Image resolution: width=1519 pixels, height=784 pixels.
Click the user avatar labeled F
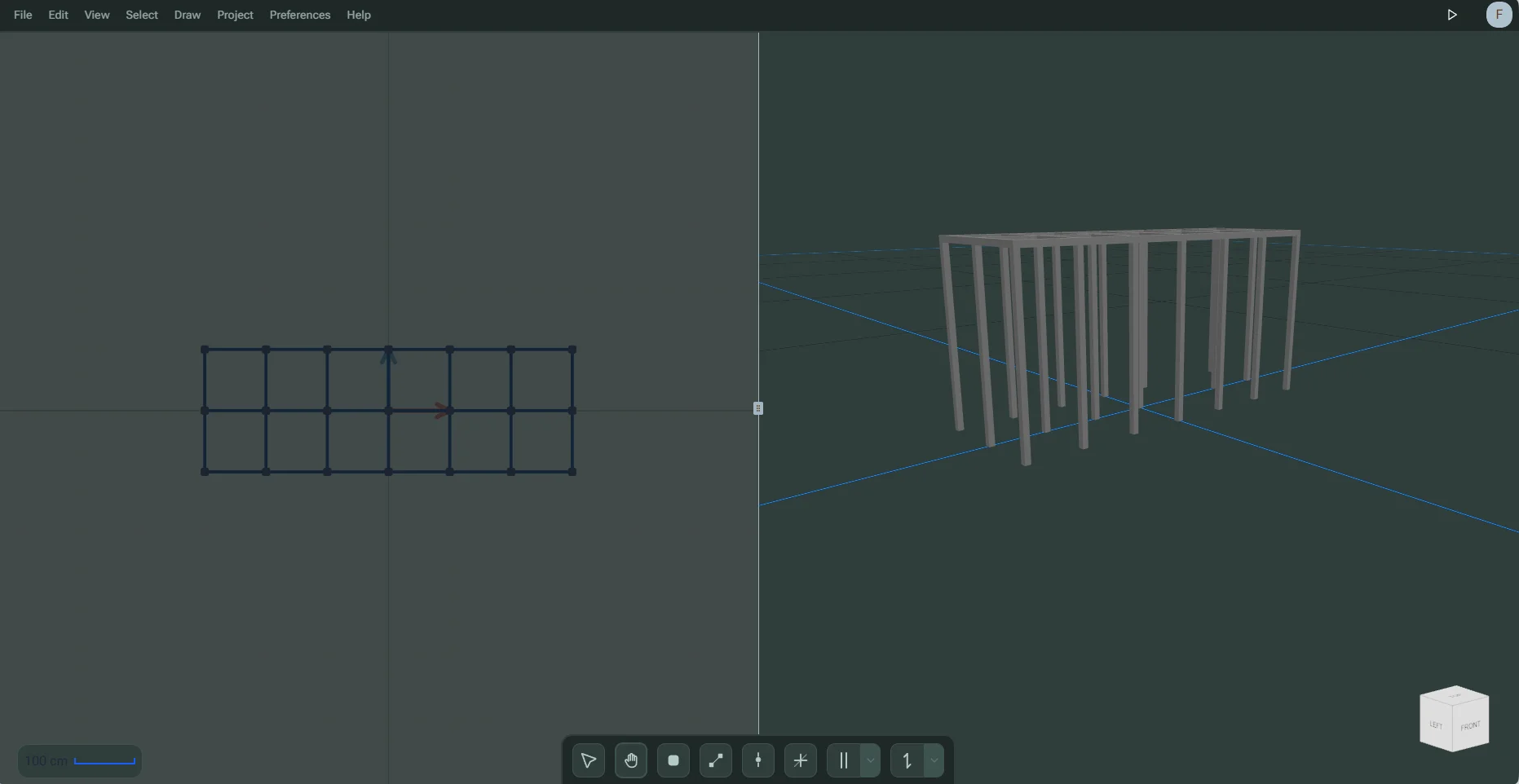[x=1499, y=15]
